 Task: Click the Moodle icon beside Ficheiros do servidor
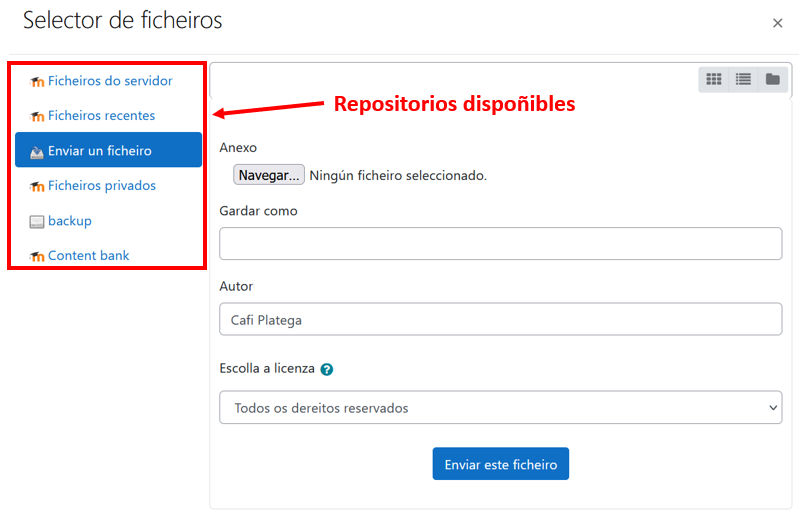click(x=37, y=81)
